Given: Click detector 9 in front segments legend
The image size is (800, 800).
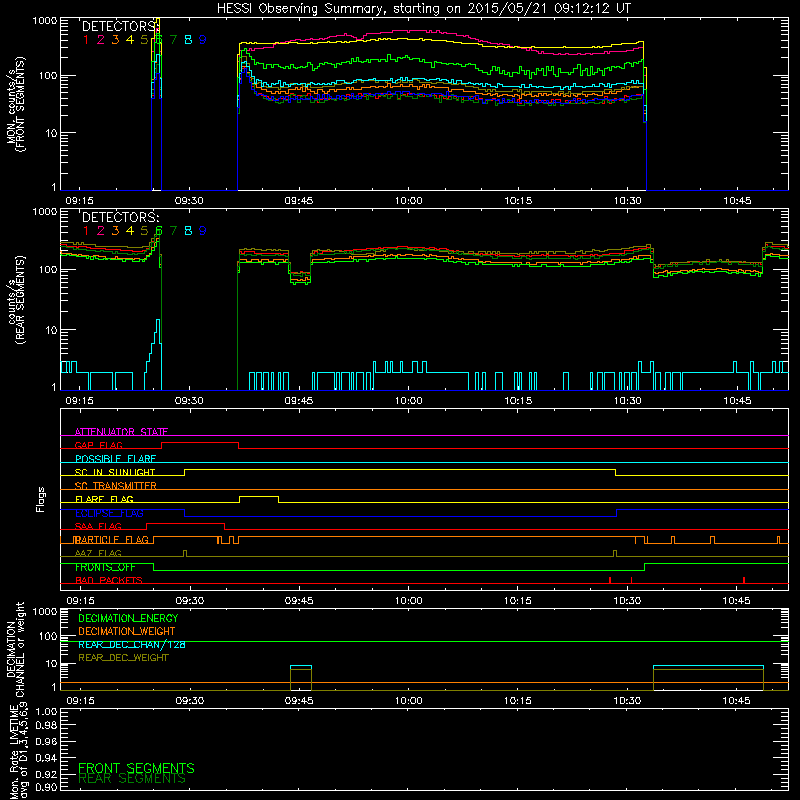Looking at the screenshot, I should (203, 40).
